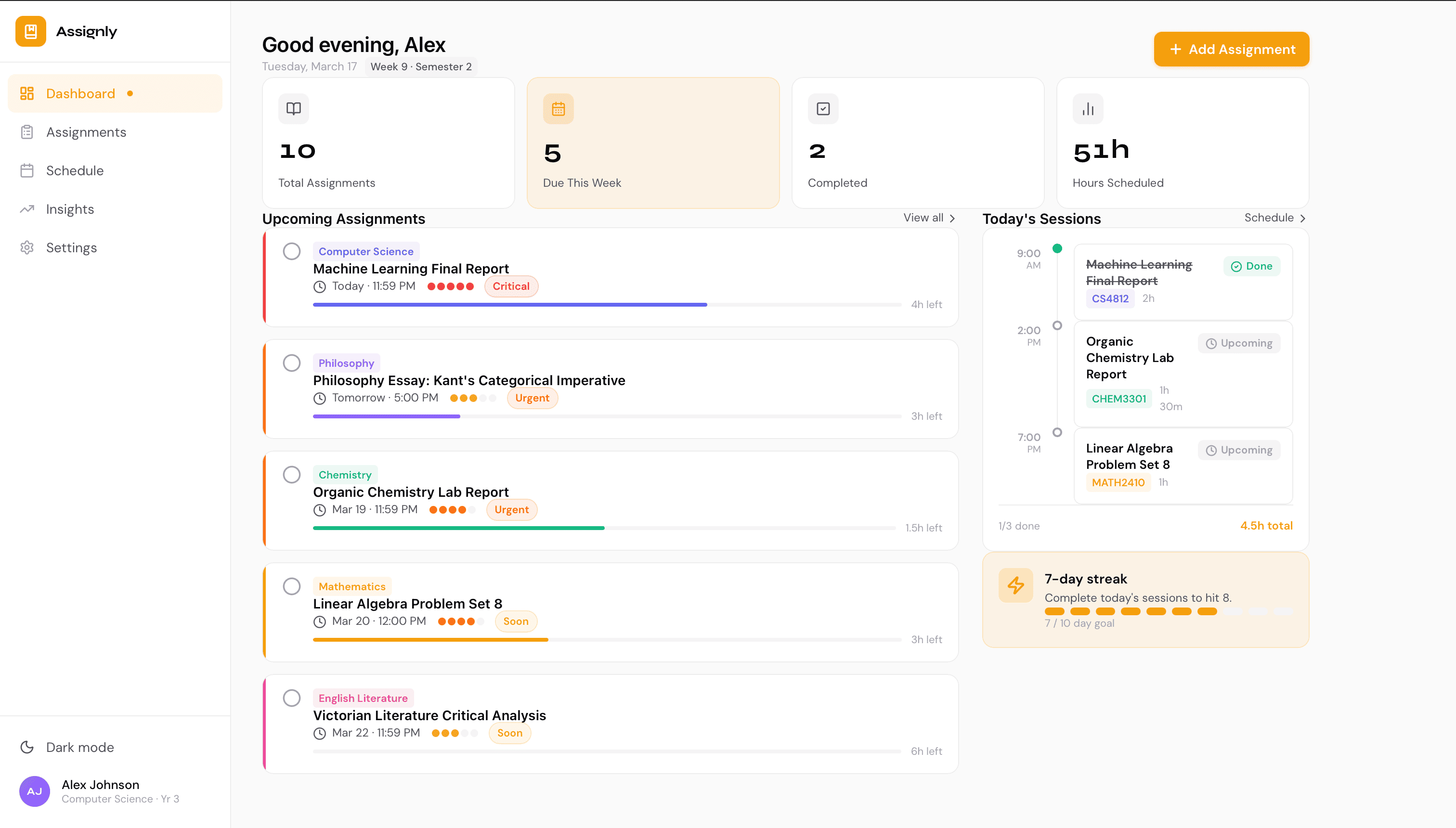Select the Due This Week stat card
The image size is (1456, 828).
coord(653,143)
